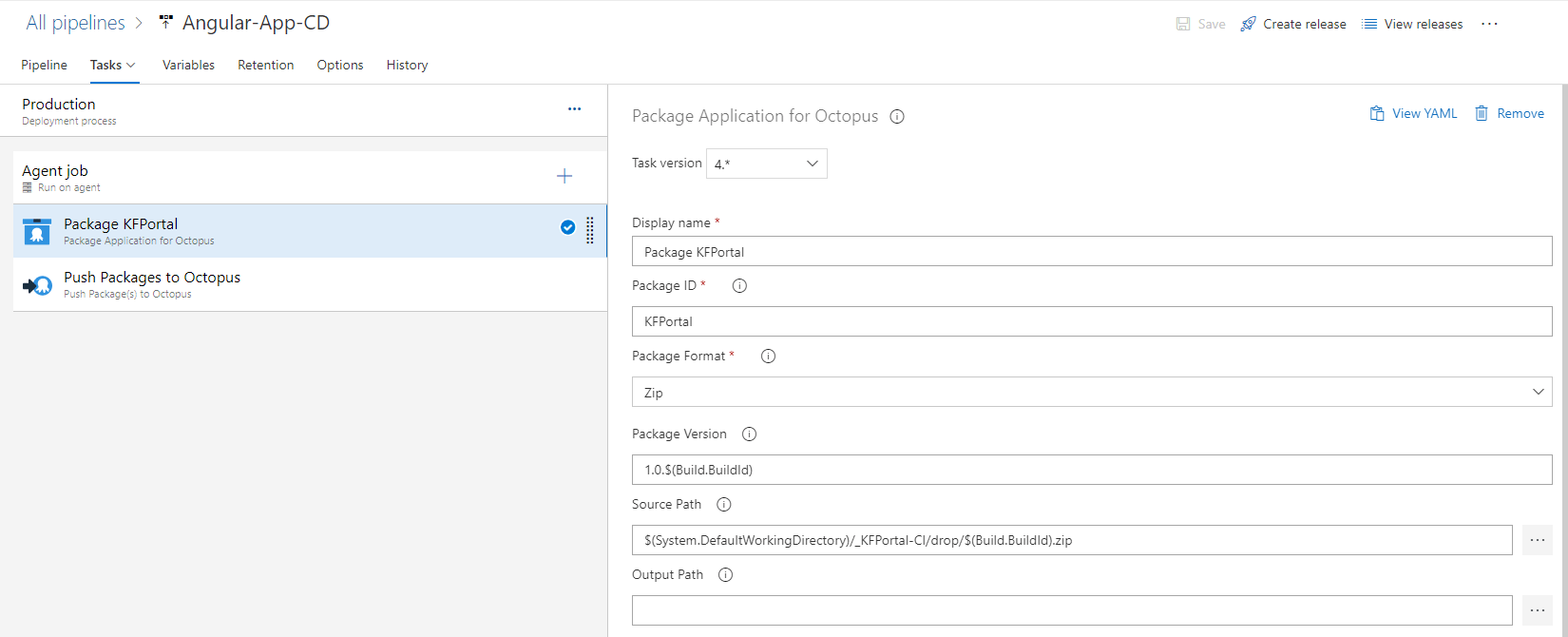Show info for Output Path
Screen dimensions: 1568x637
click(x=725, y=574)
